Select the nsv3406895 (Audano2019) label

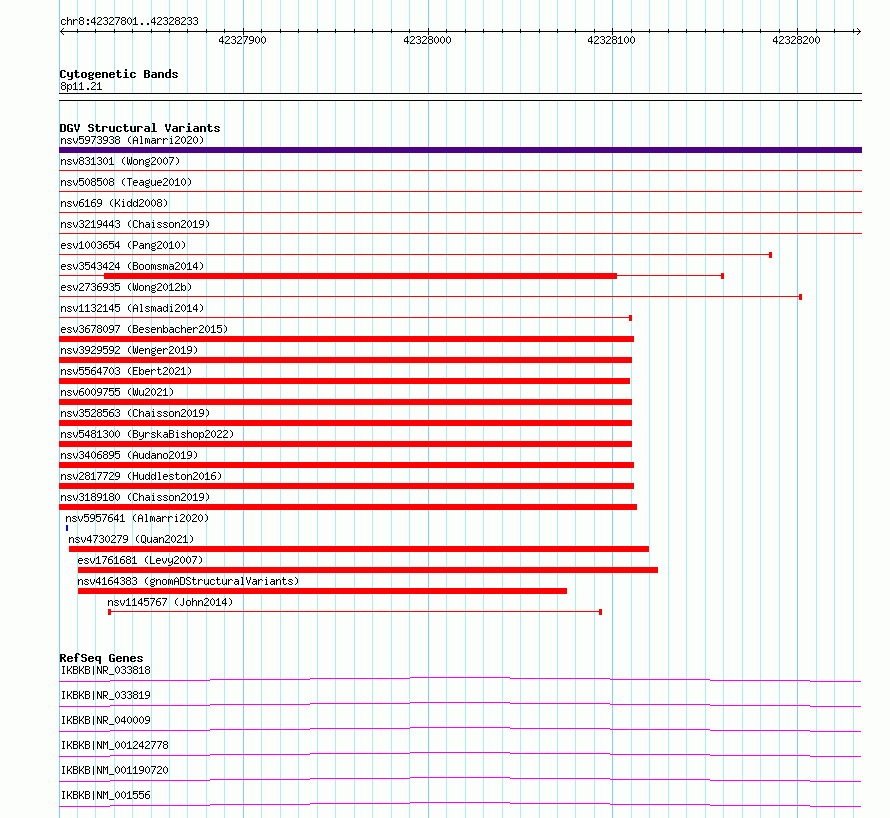point(129,455)
